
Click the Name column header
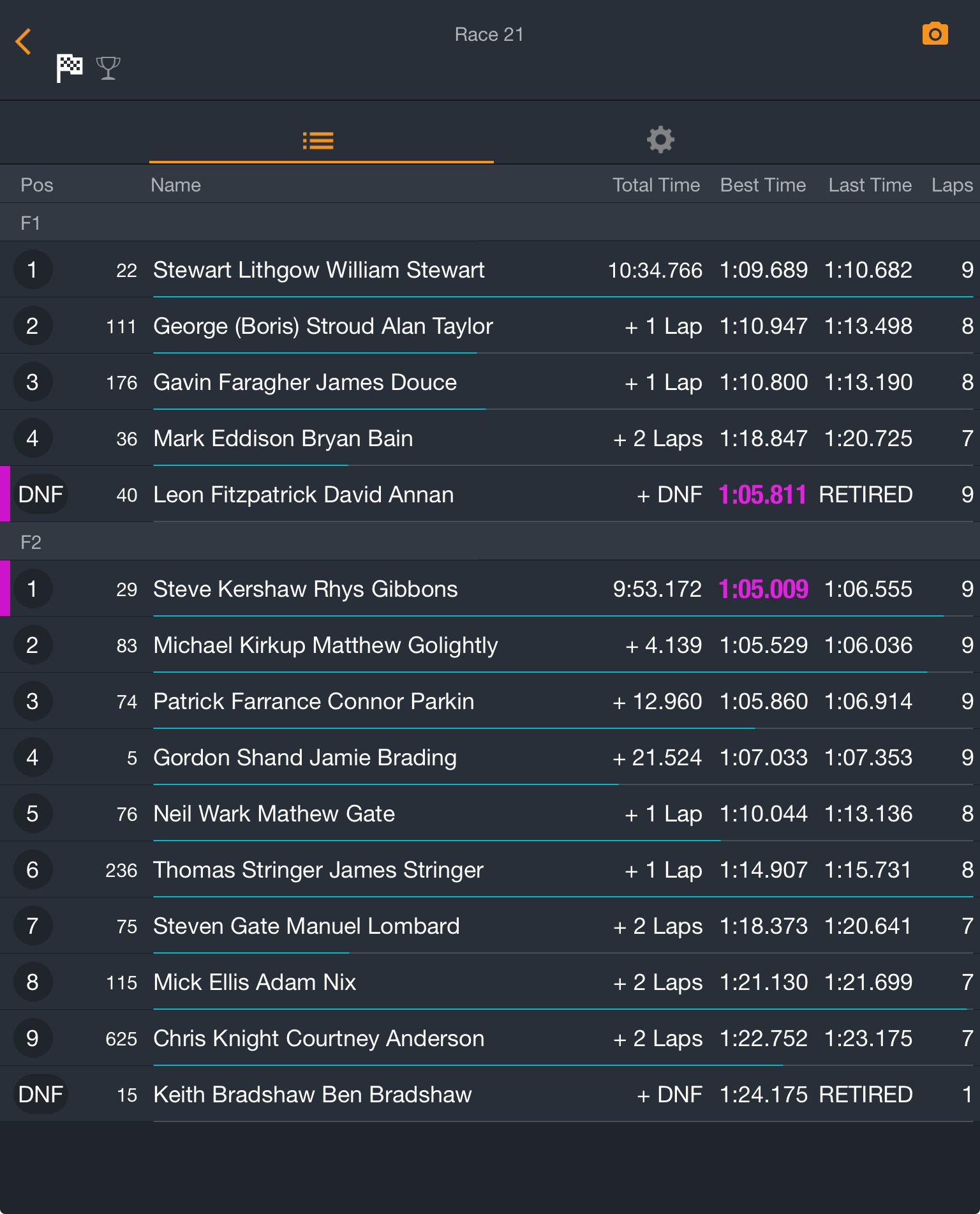(176, 185)
